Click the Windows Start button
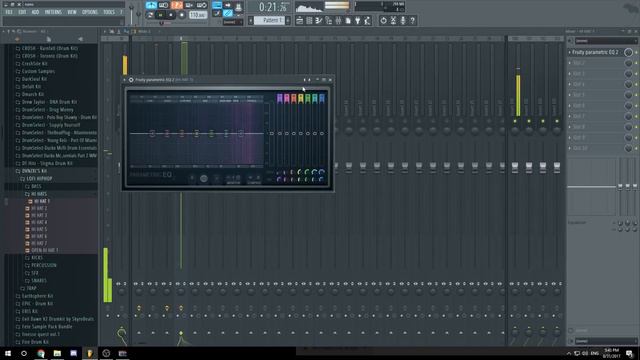 click(x=8, y=353)
